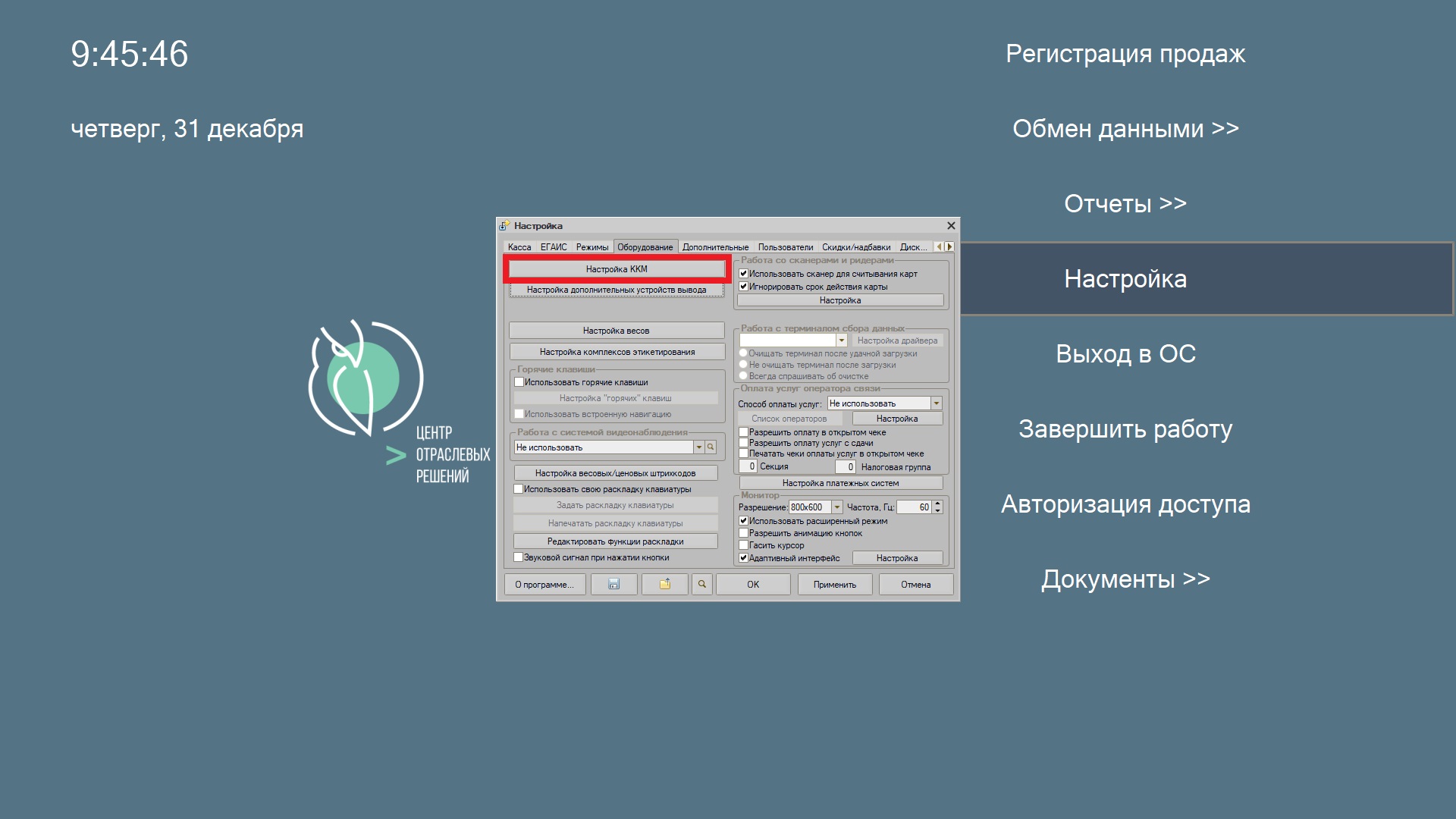Screen dimensions: 1456x819
Task: Click Настройка платежных систем button
Action: click(x=841, y=483)
